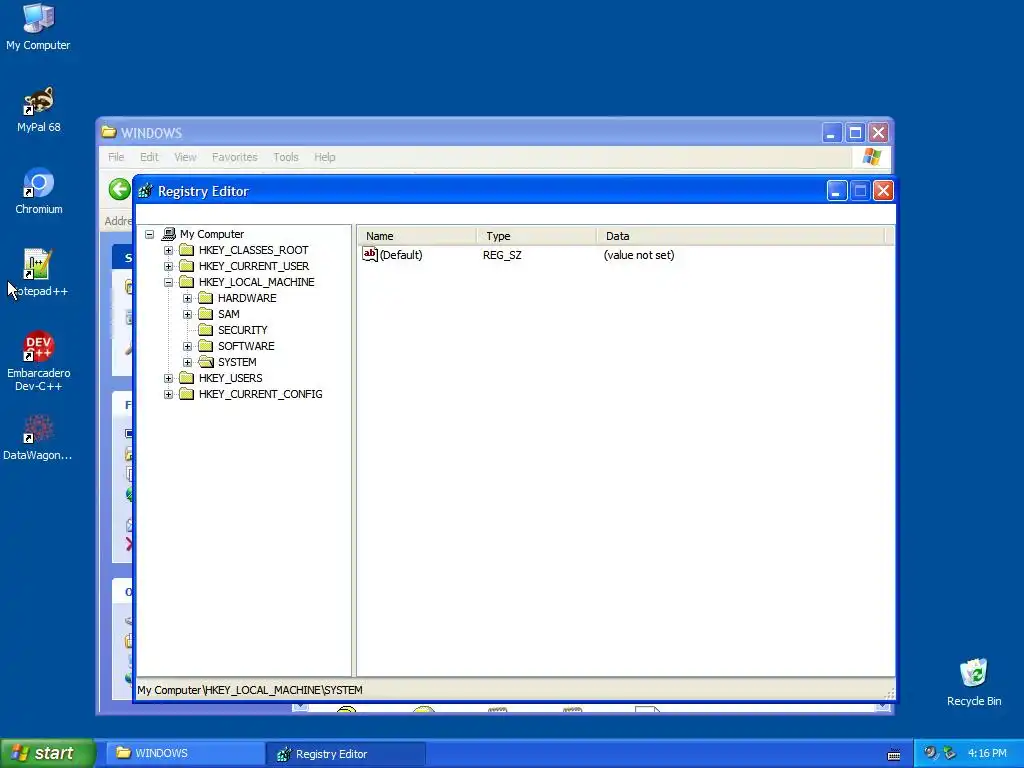Open Chromium desktop shortcut
The width and height of the screenshot is (1024, 768).
tap(39, 191)
